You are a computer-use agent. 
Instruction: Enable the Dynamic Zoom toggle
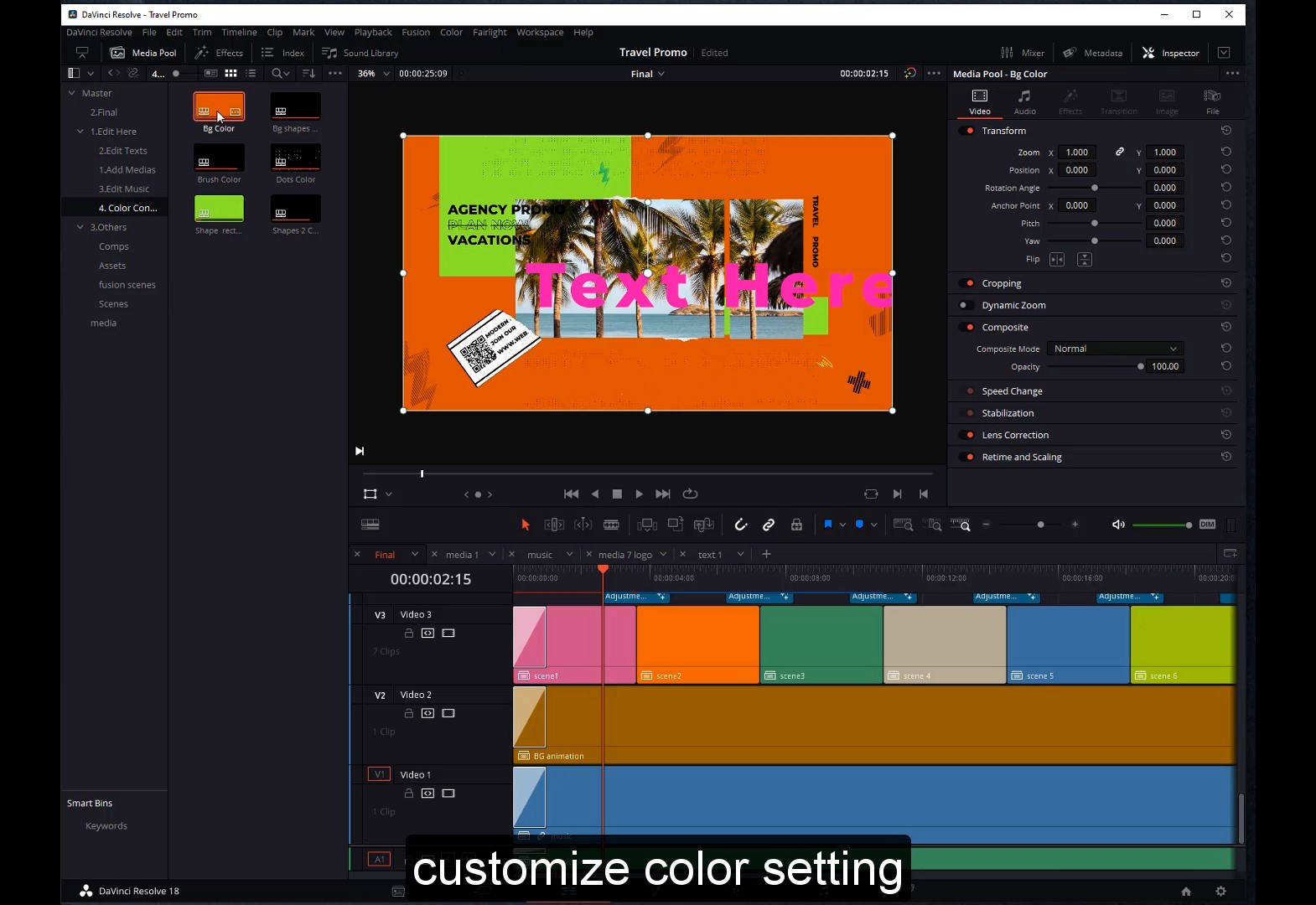[x=964, y=305]
